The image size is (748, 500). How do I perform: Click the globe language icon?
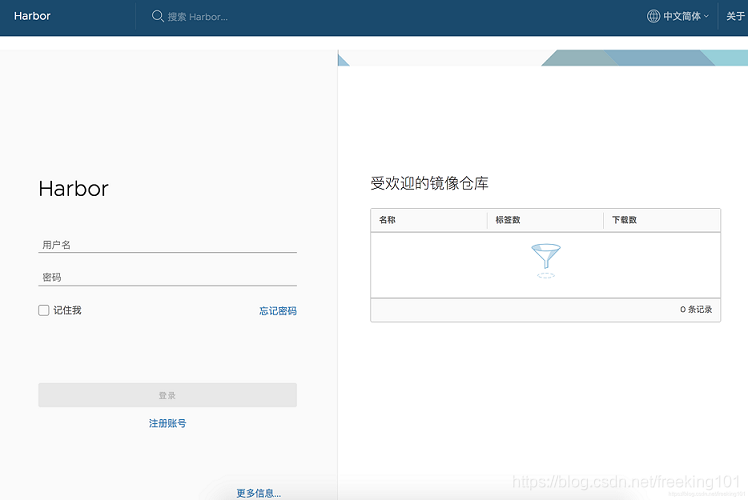pos(653,16)
